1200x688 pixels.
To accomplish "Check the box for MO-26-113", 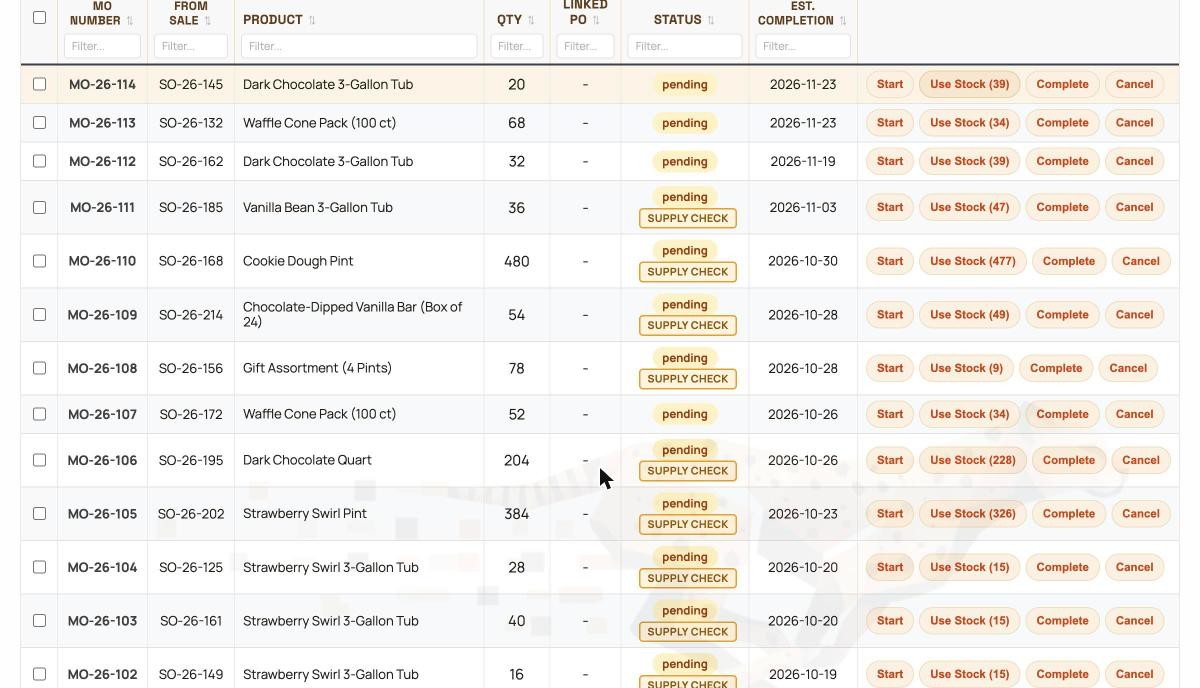I will tap(39, 122).
